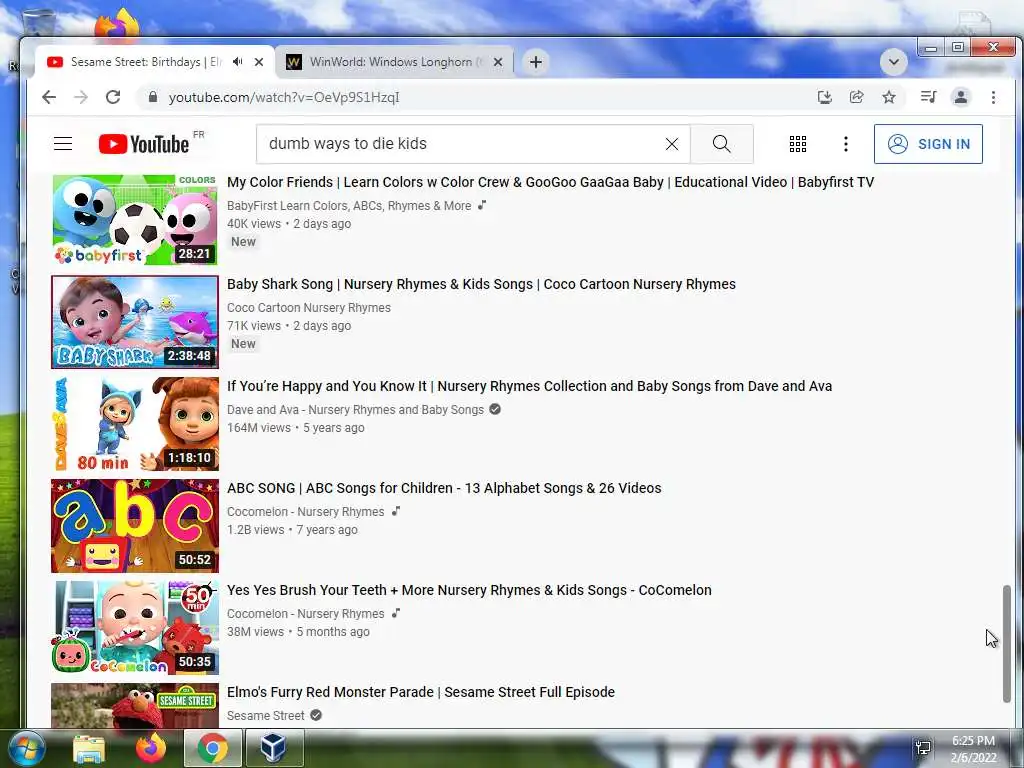Open the Chrome profile avatar icon

tap(961, 97)
